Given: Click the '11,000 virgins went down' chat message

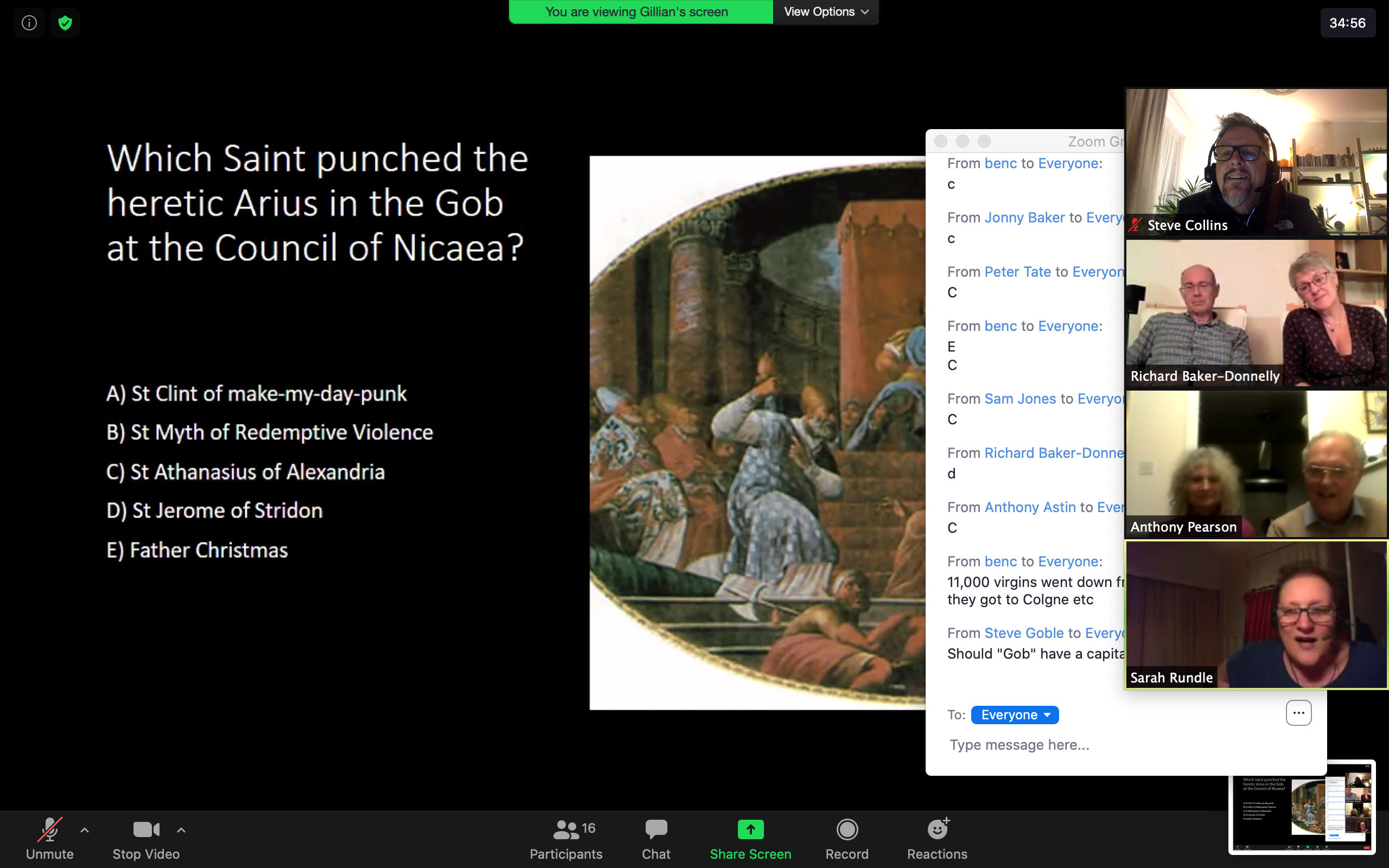Looking at the screenshot, I should pos(1035,591).
